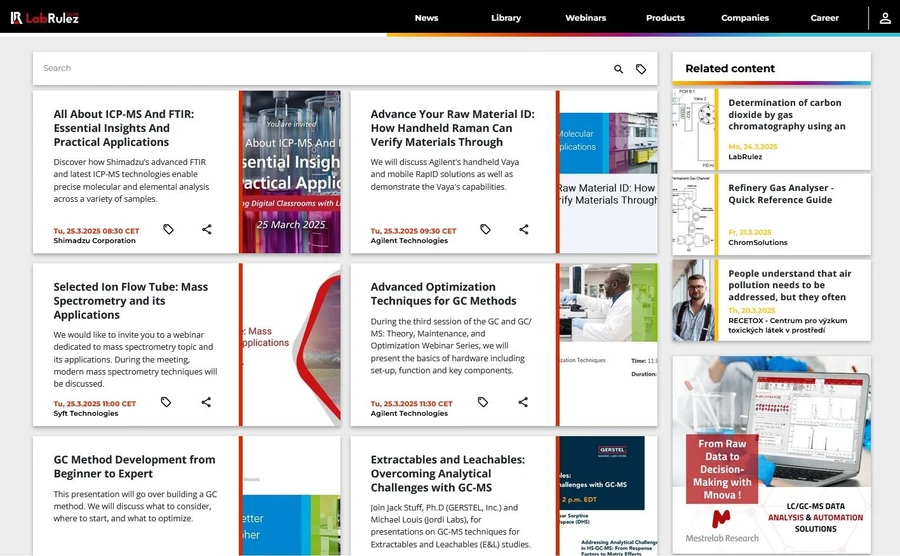Image resolution: width=900 pixels, height=556 pixels.
Task: Share the Selected Ion Flow Tube webinar
Action: tap(206, 402)
